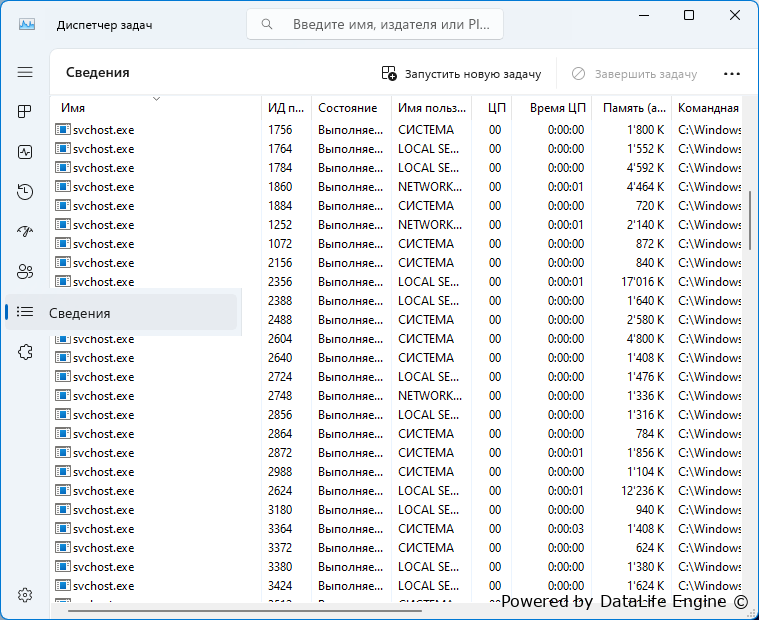759x620 pixels.
Task: Click PID cell 1860
Action: coord(280,187)
